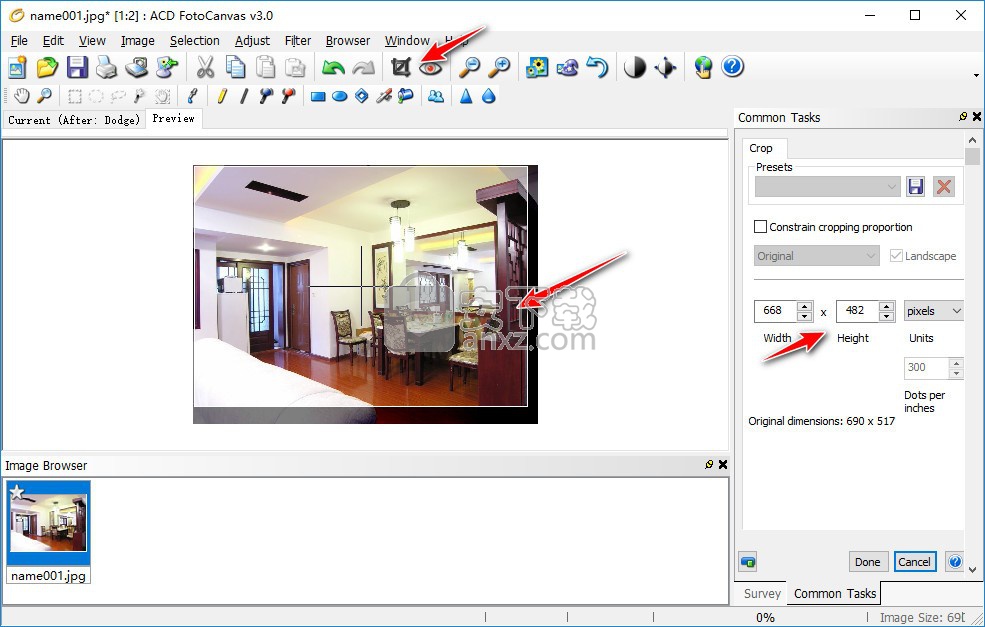The width and height of the screenshot is (985, 627).
Task: Select the Crop tool icon
Action: [401, 67]
